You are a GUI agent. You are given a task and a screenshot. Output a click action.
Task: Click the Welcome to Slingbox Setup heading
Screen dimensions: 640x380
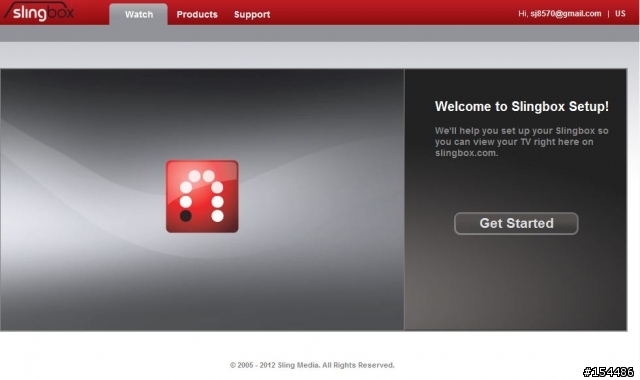coord(522,107)
